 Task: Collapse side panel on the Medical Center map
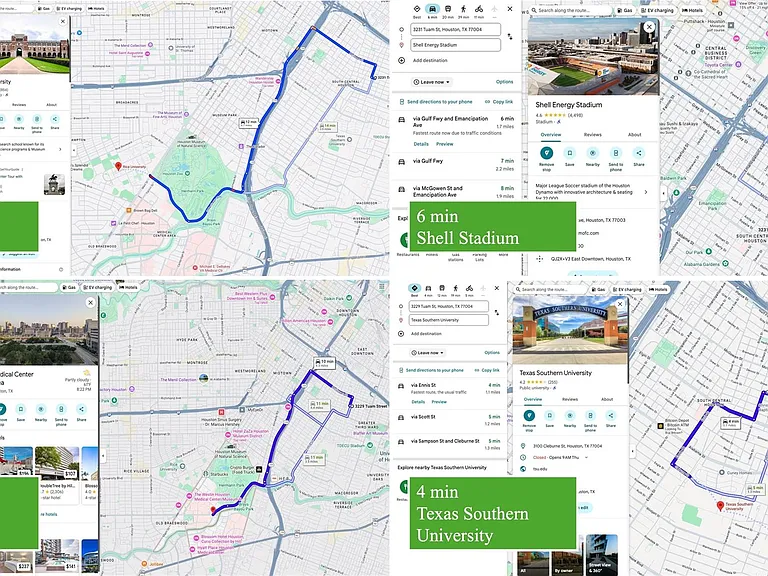pyautogui.click(x=103, y=456)
